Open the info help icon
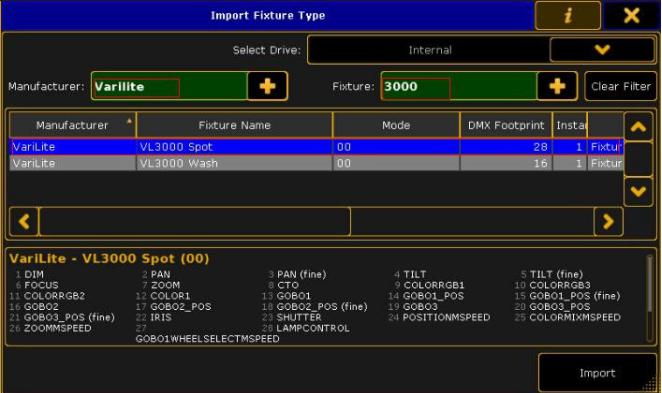This screenshot has width=662, height=393. pyautogui.click(x=568, y=16)
